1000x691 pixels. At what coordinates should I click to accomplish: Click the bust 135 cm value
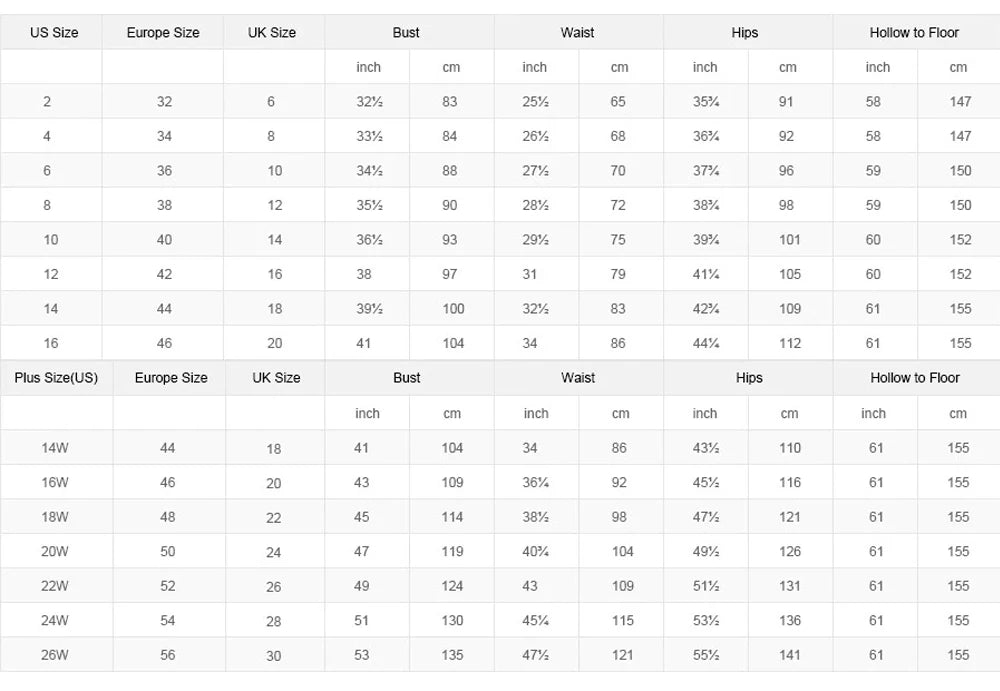click(453, 655)
